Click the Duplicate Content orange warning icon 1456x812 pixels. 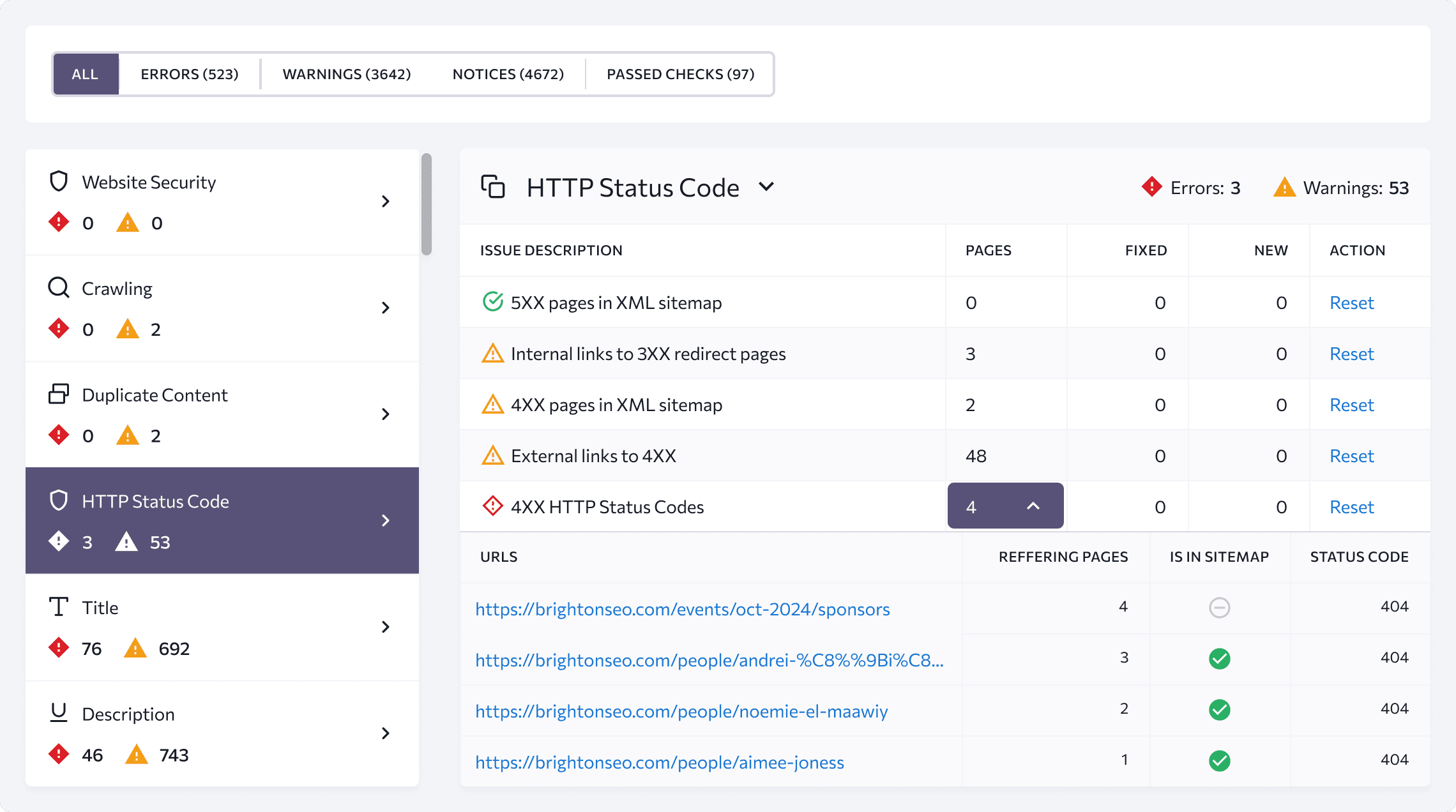coord(128,435)
